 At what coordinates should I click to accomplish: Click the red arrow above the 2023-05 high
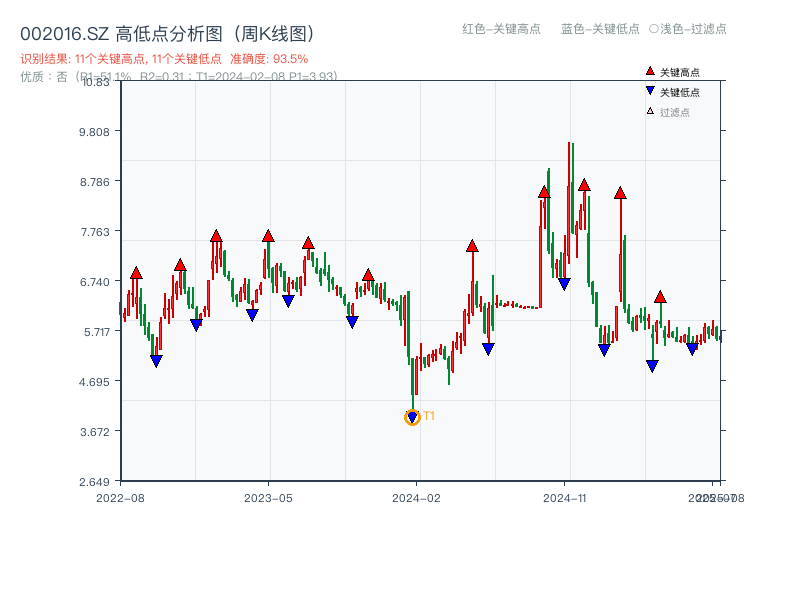point(266,238)
